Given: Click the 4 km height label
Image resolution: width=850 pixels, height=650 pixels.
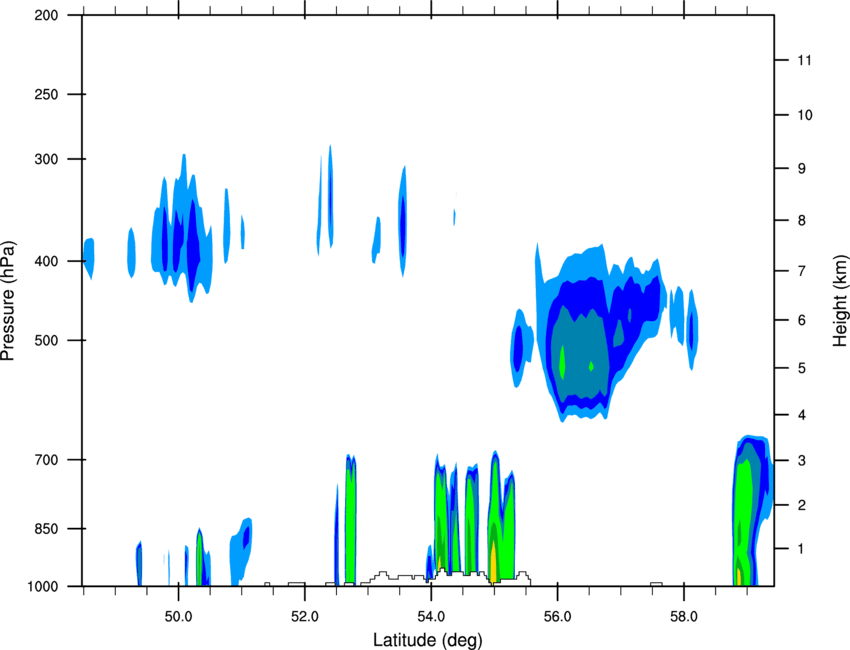Looking at the screenshot, I should pyautogui.click(x=802, y=415).
